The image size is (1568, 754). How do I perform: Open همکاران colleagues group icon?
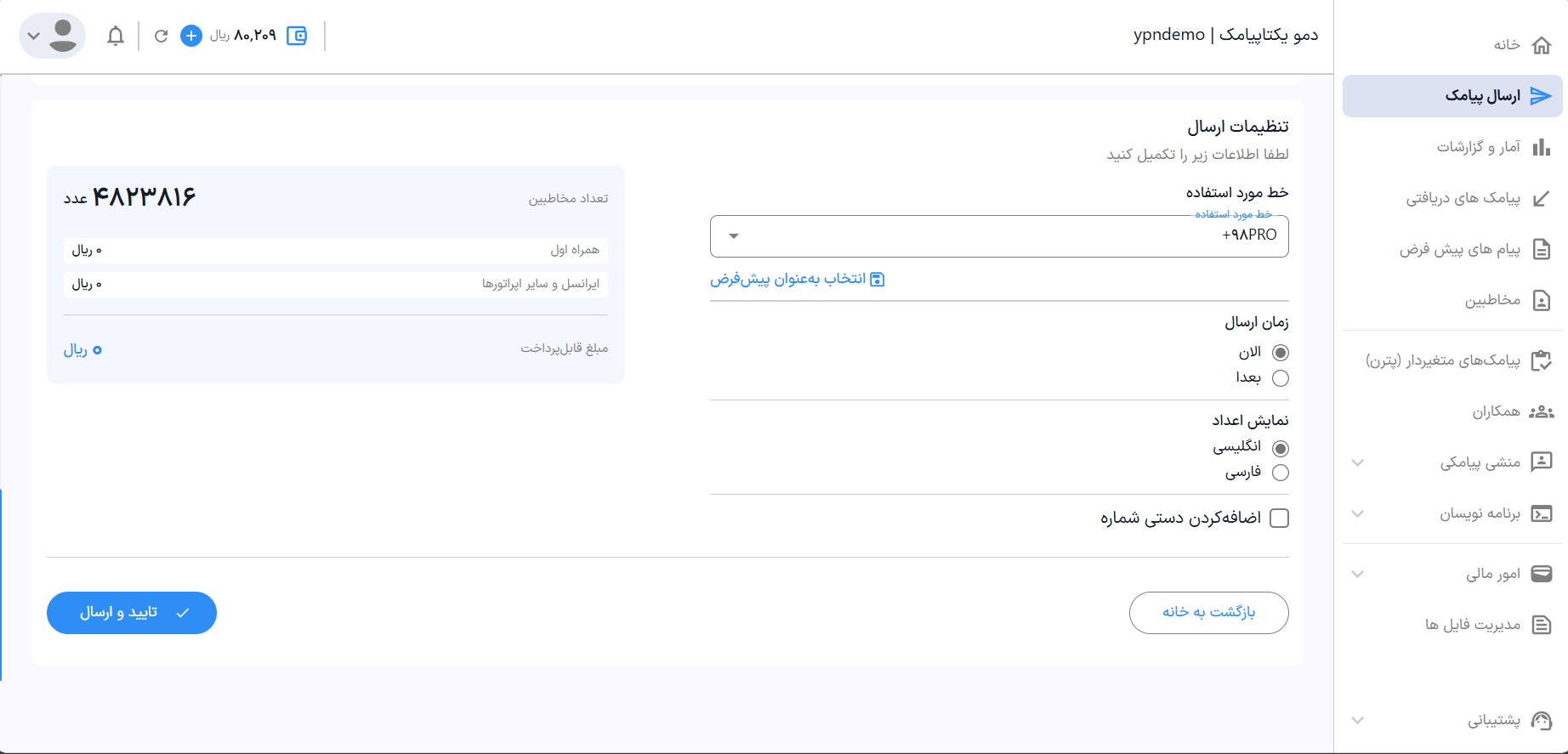point(1541,411)
